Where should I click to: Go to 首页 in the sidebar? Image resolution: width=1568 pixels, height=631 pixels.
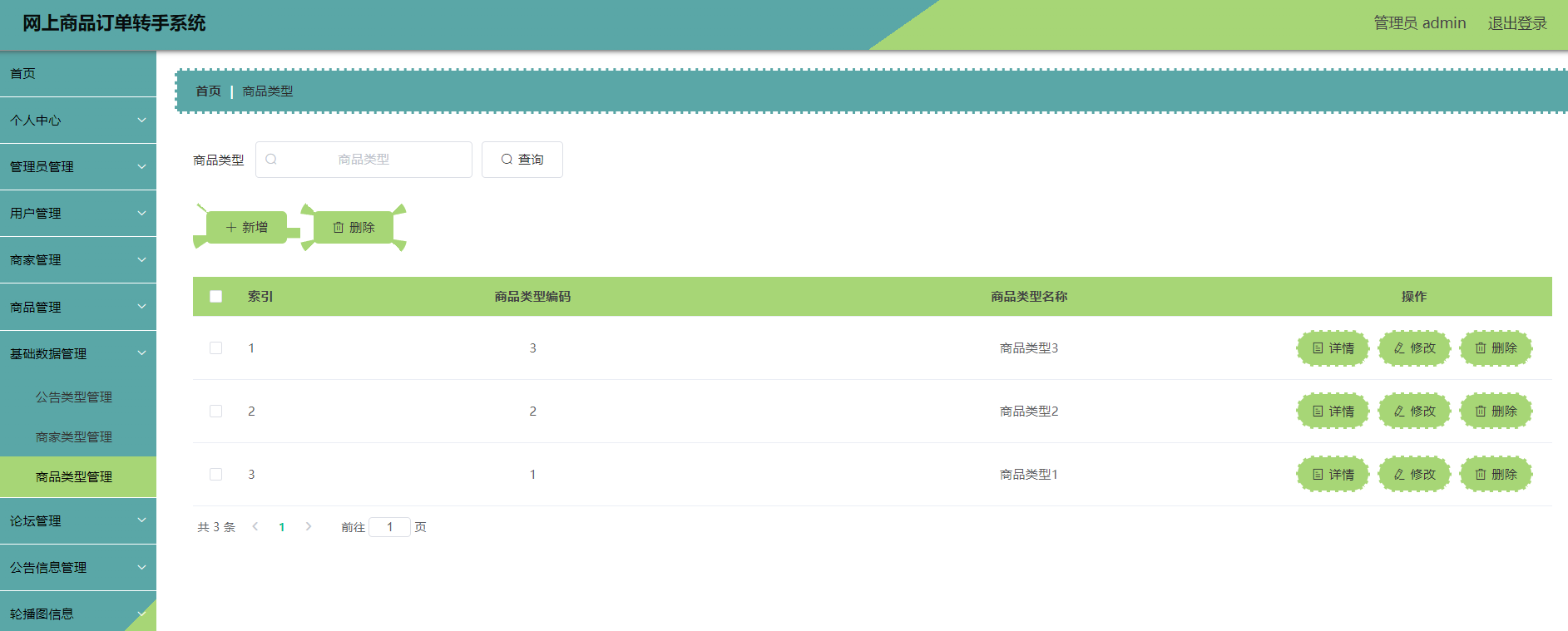click(78, 74)
